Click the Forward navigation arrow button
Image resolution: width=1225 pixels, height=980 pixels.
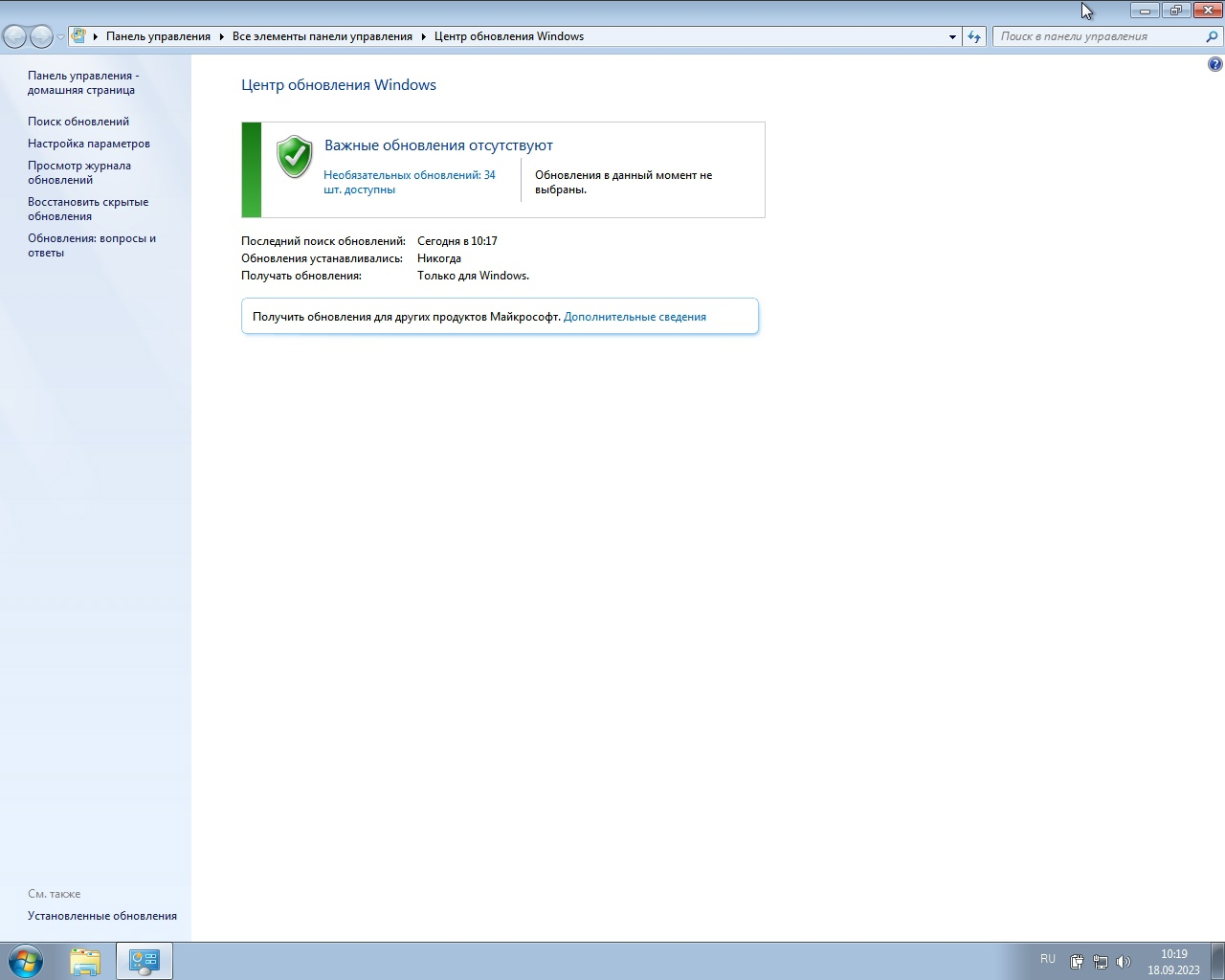(x=41, y=36)
